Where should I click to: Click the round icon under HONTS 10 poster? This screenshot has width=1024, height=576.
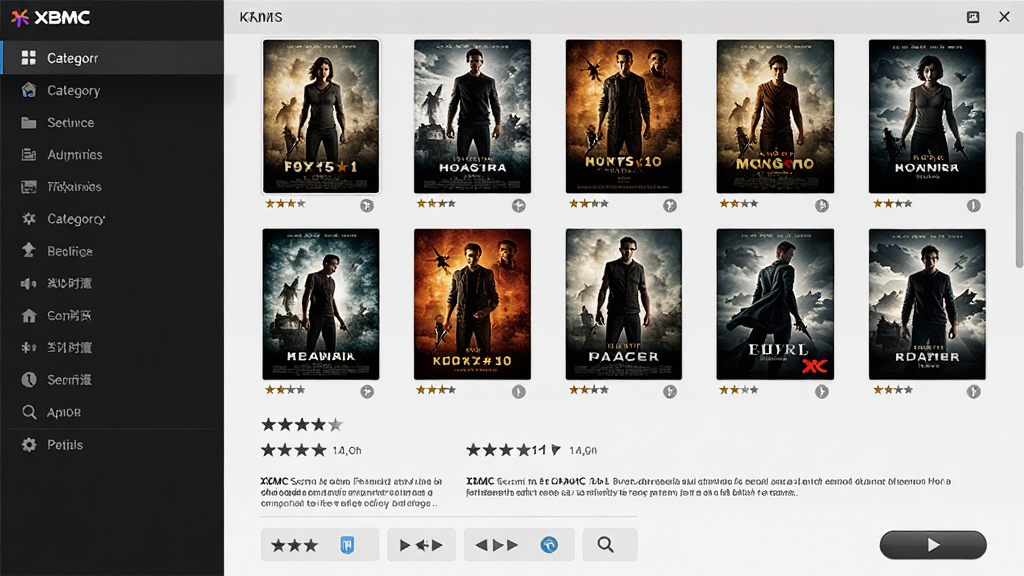pos(669,206)
